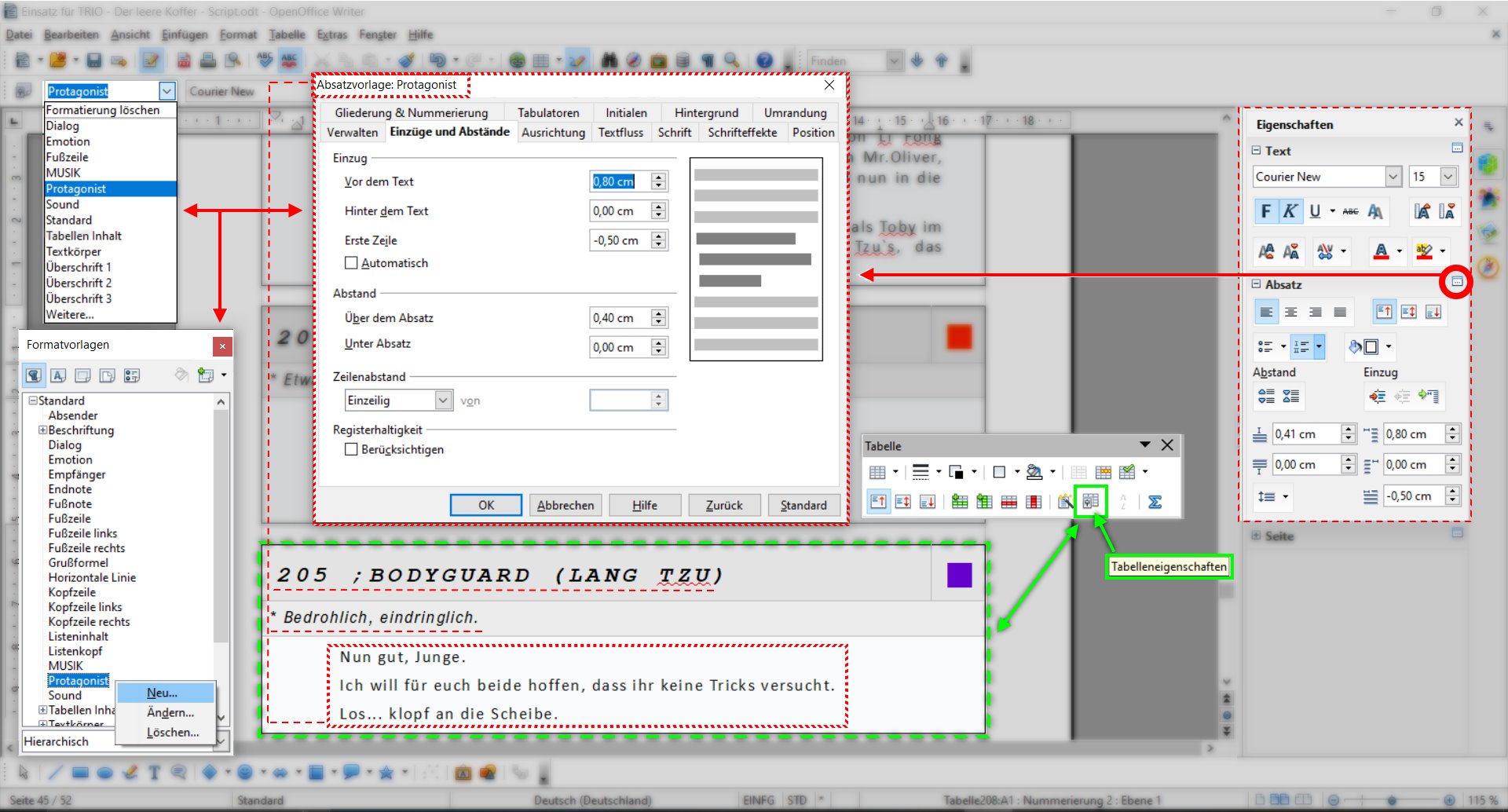
Task: Click Standard button in dialog
Action: (x=803, y=505)
